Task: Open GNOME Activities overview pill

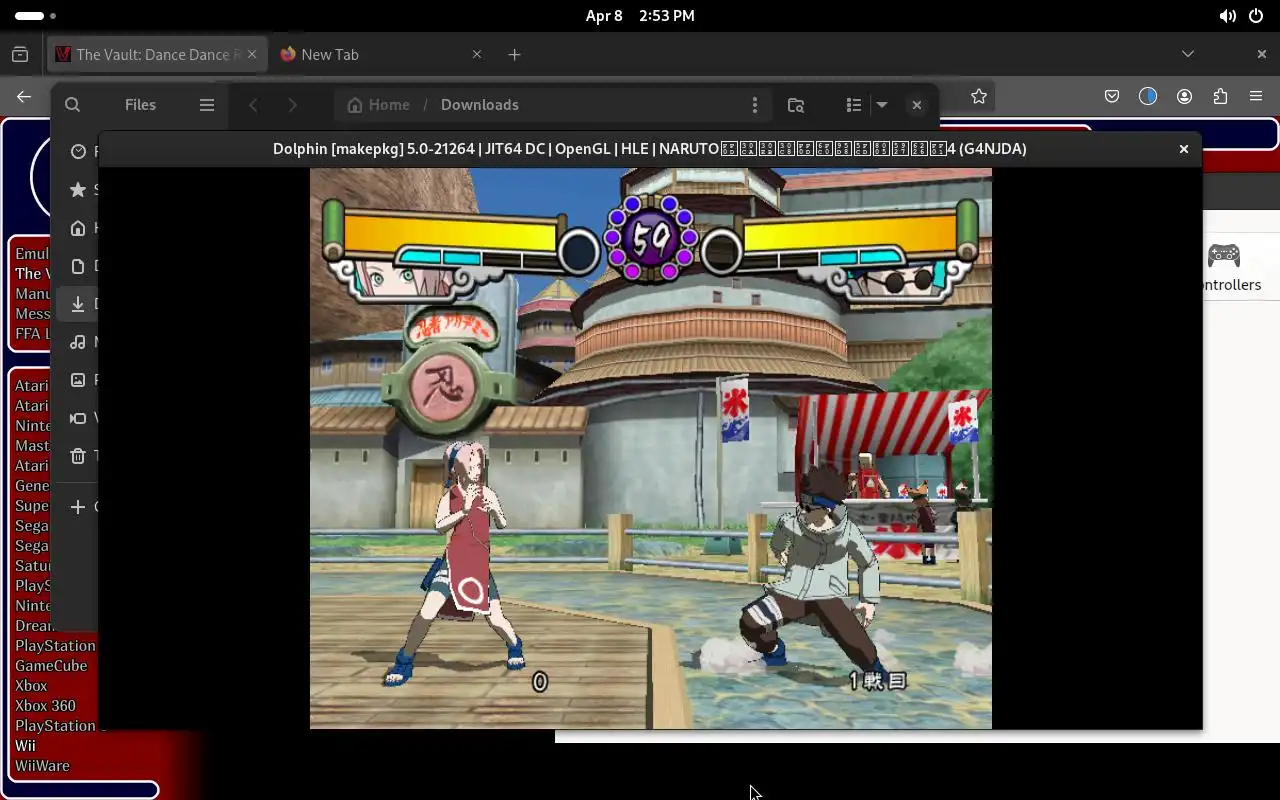Action: [x=36, y=16]
